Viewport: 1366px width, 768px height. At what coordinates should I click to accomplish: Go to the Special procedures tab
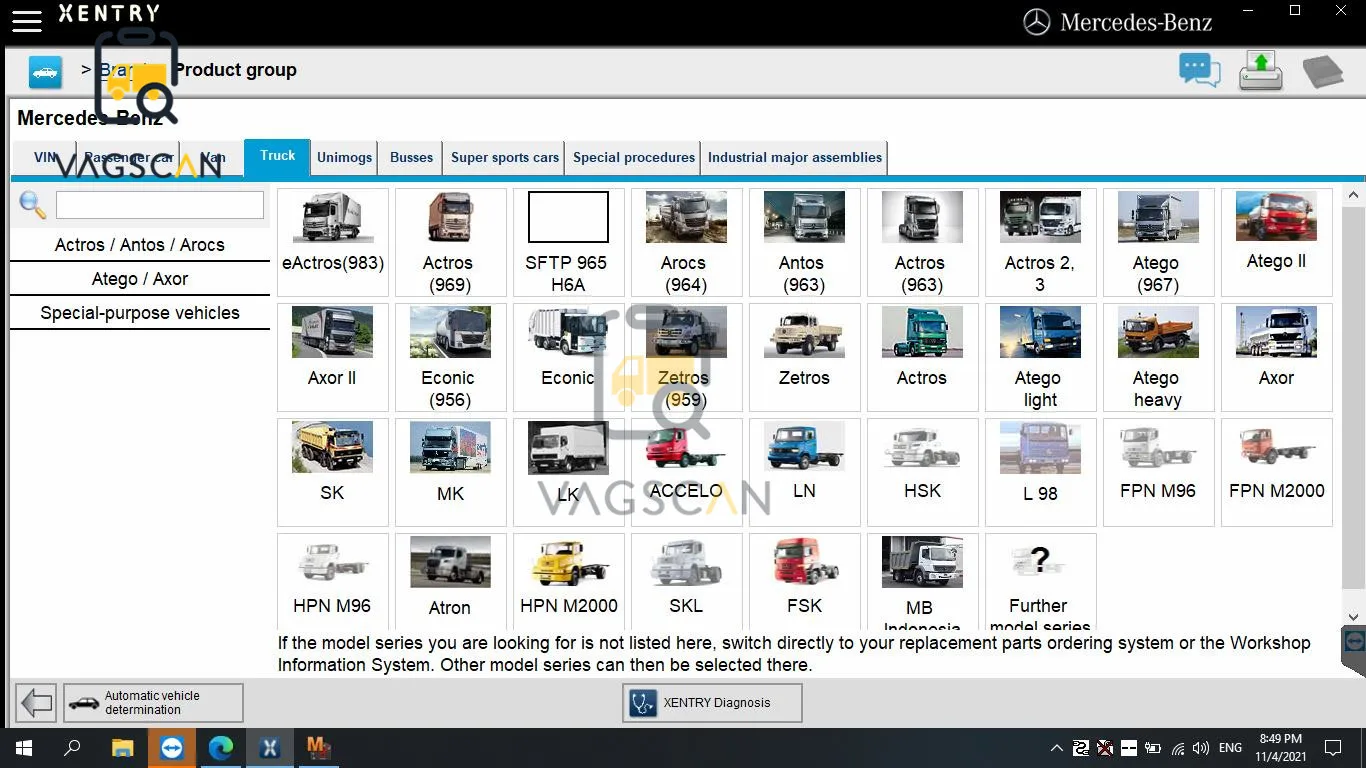click(x=634, y=157)
